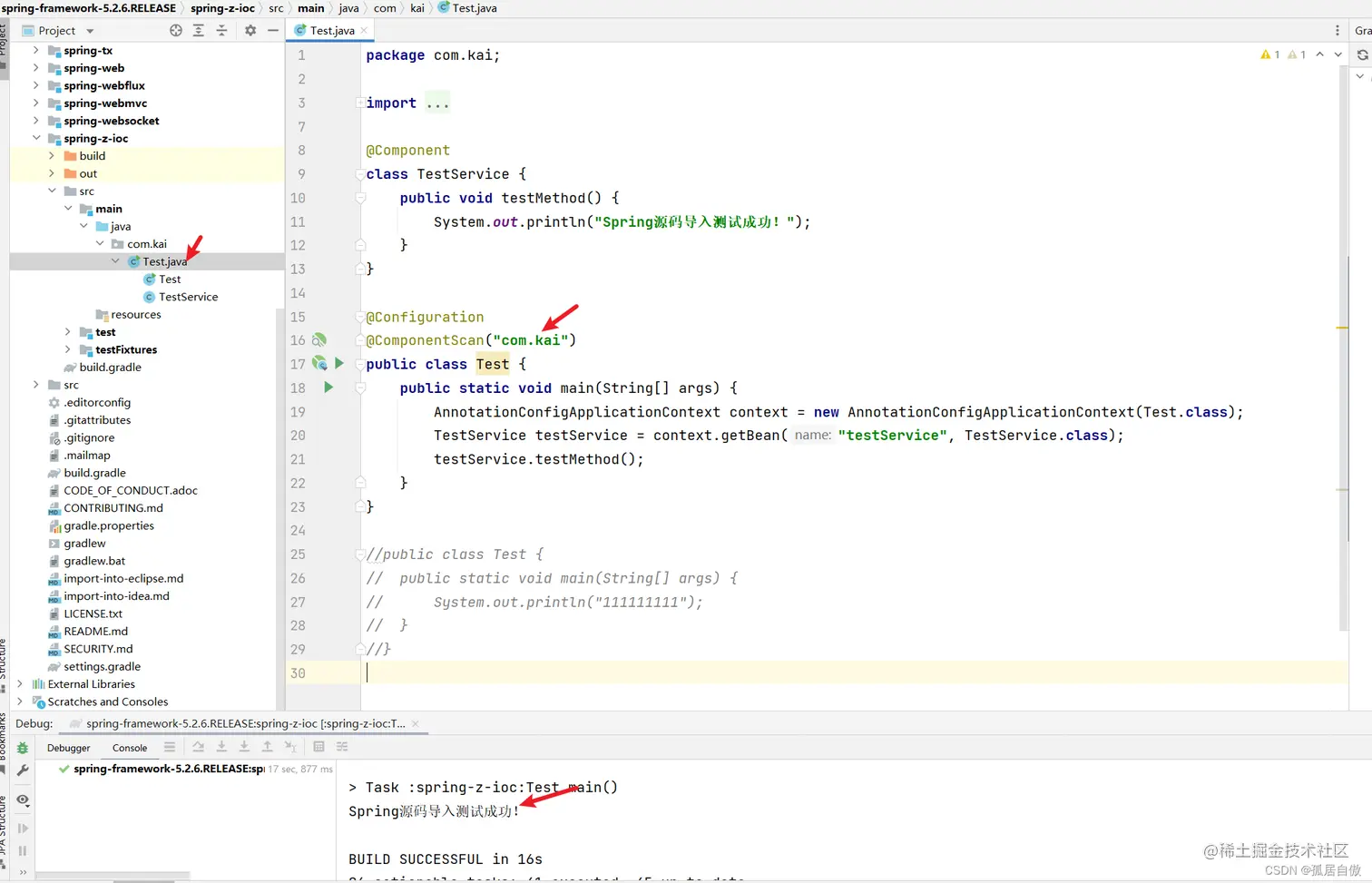Expand the out folder

52,173
